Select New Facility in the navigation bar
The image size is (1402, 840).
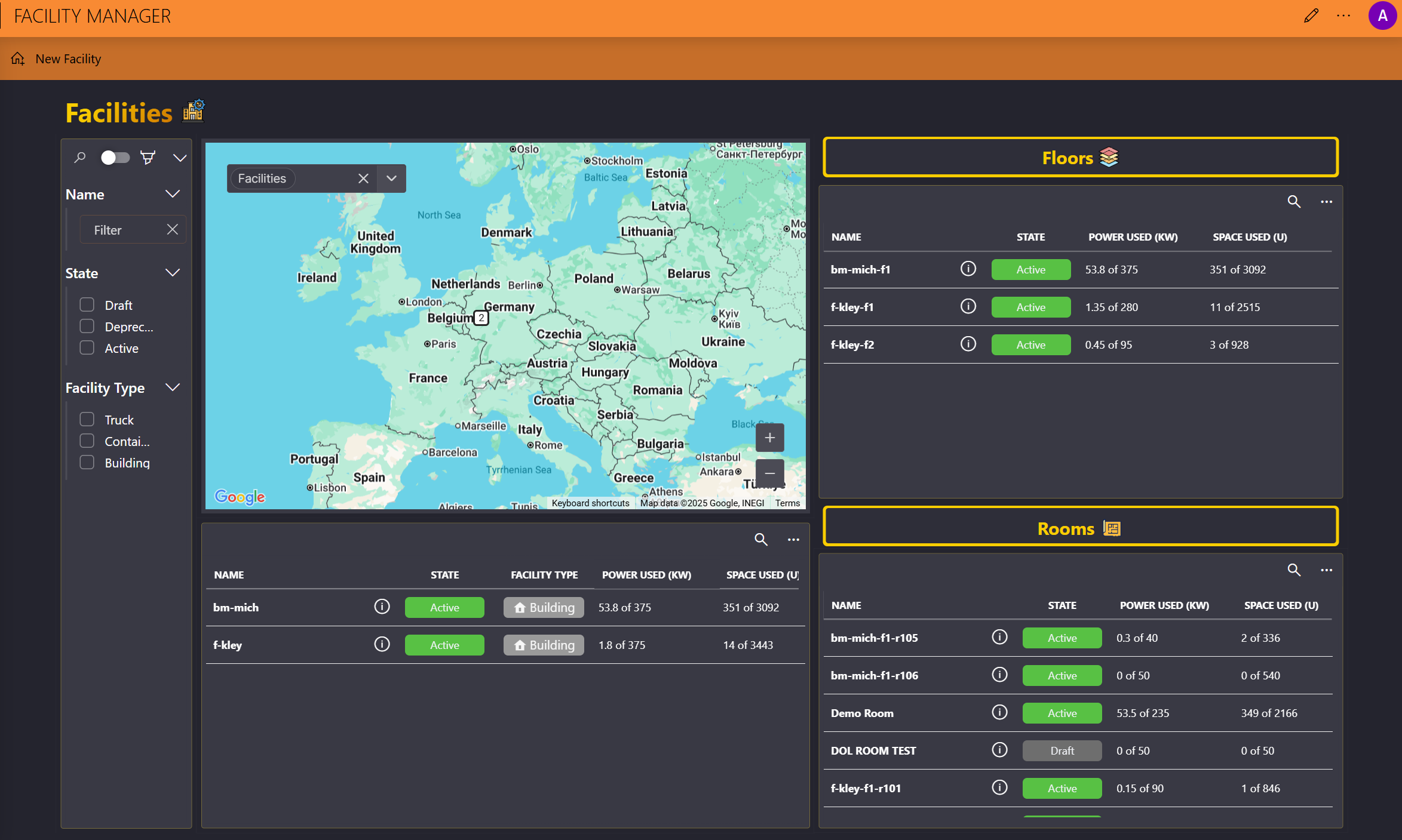coord(68,59)
